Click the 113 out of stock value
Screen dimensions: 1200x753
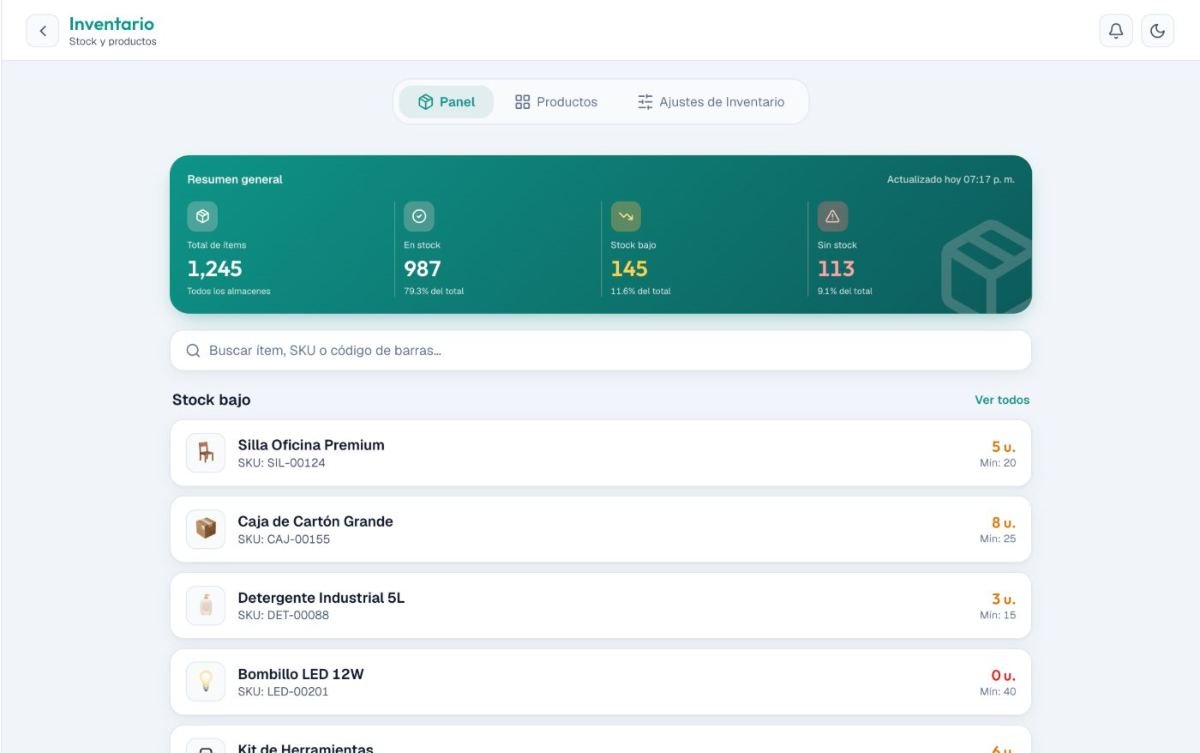pos(836,269)
